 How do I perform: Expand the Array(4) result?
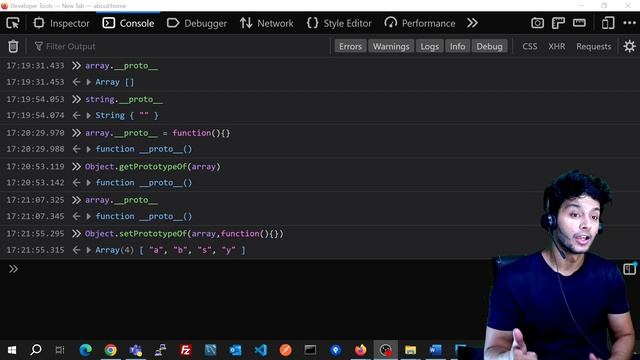click(x=89, y=250)
